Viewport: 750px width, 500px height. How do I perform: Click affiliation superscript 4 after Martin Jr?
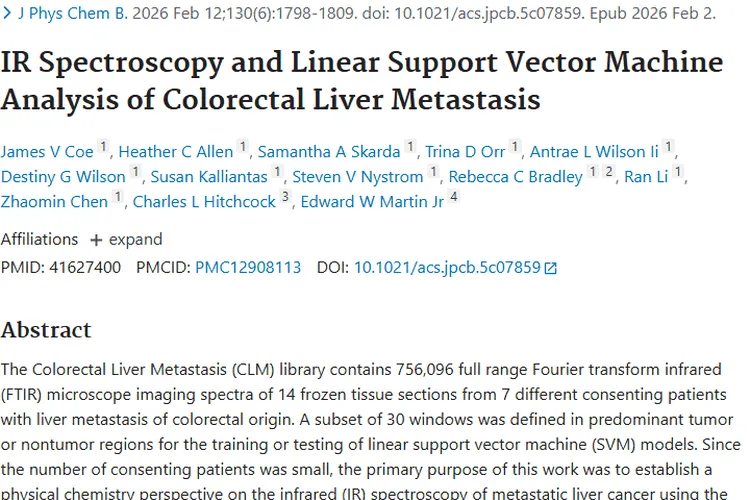point(454,198)
